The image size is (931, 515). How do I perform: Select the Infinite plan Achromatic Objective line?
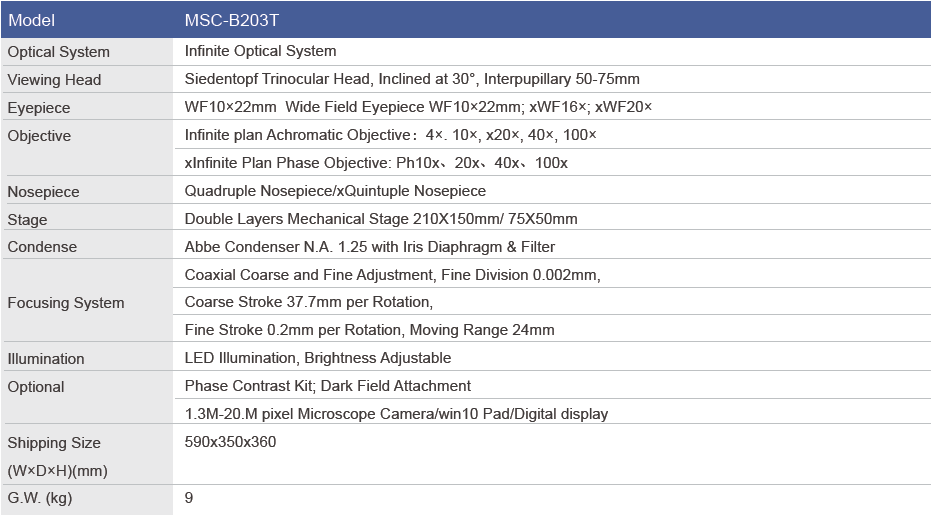pyautogui.click(x=390, y=135)
